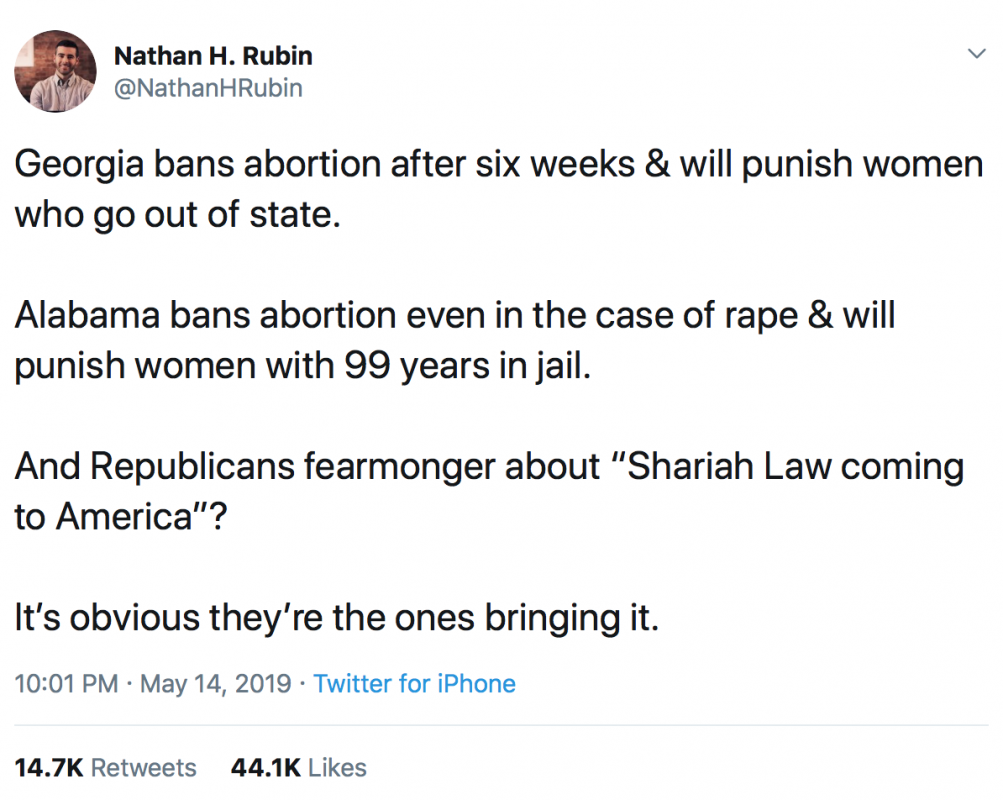This screenshot has width=1003, height=800.
Task: Click the Nathan H. Rubin display name
Action: (x=213, y=56)
